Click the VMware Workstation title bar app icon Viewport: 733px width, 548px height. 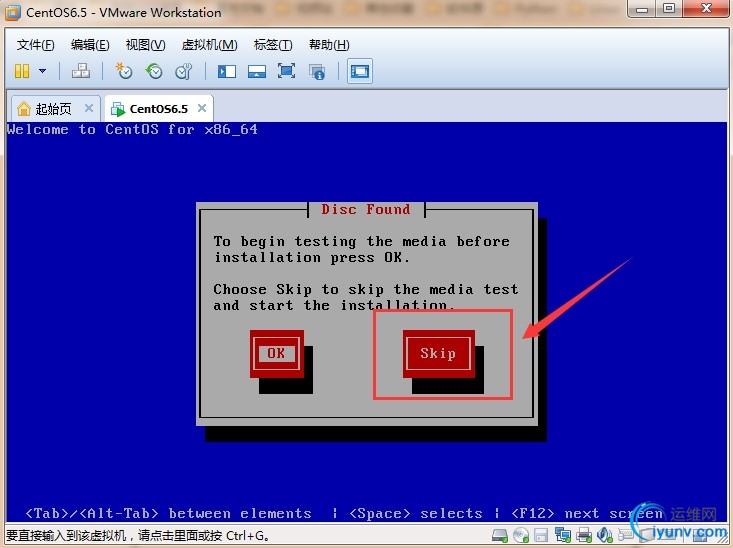pos(13,12)
